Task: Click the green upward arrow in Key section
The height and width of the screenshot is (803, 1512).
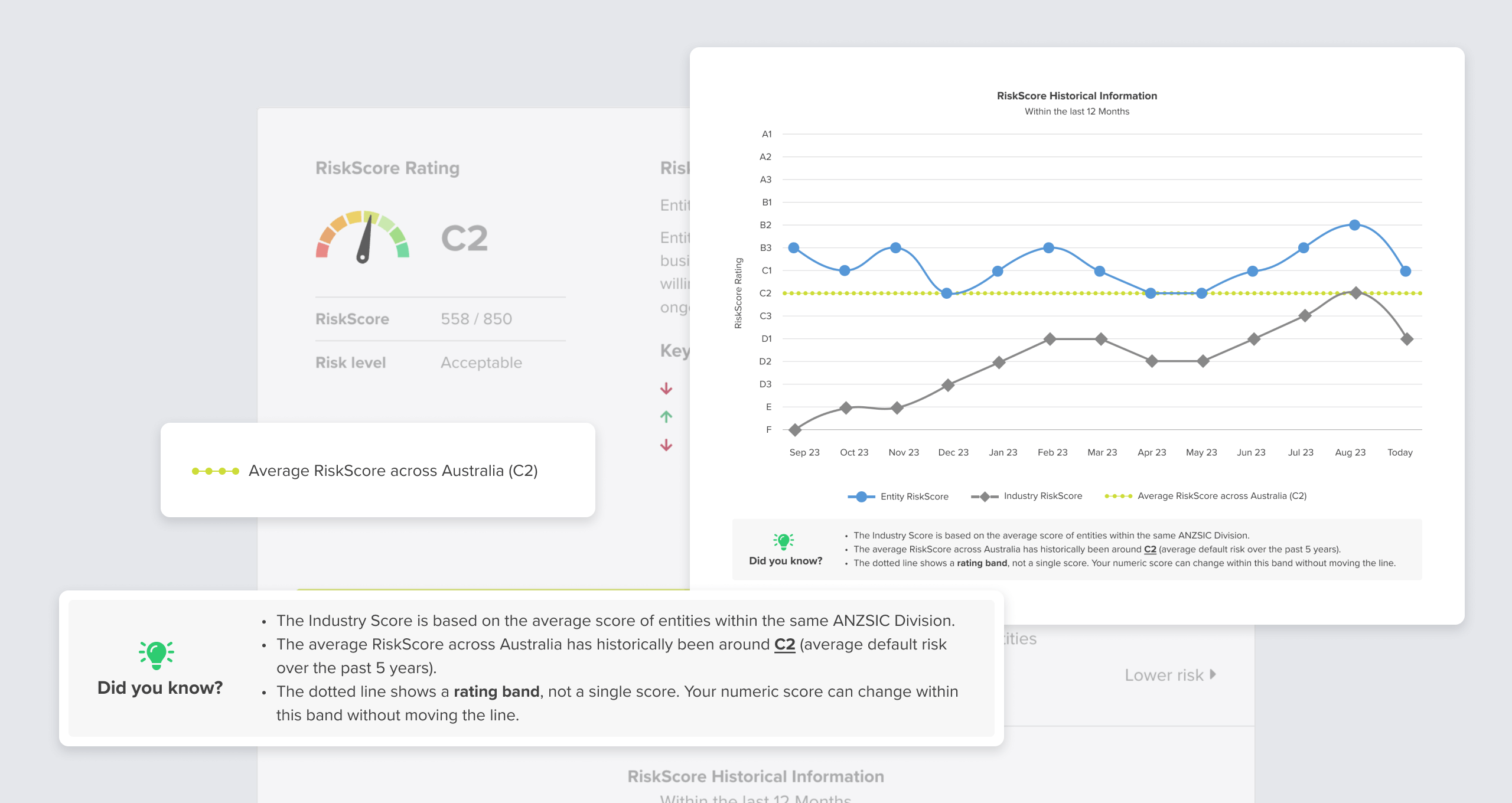Action: [x=666, y=417]
